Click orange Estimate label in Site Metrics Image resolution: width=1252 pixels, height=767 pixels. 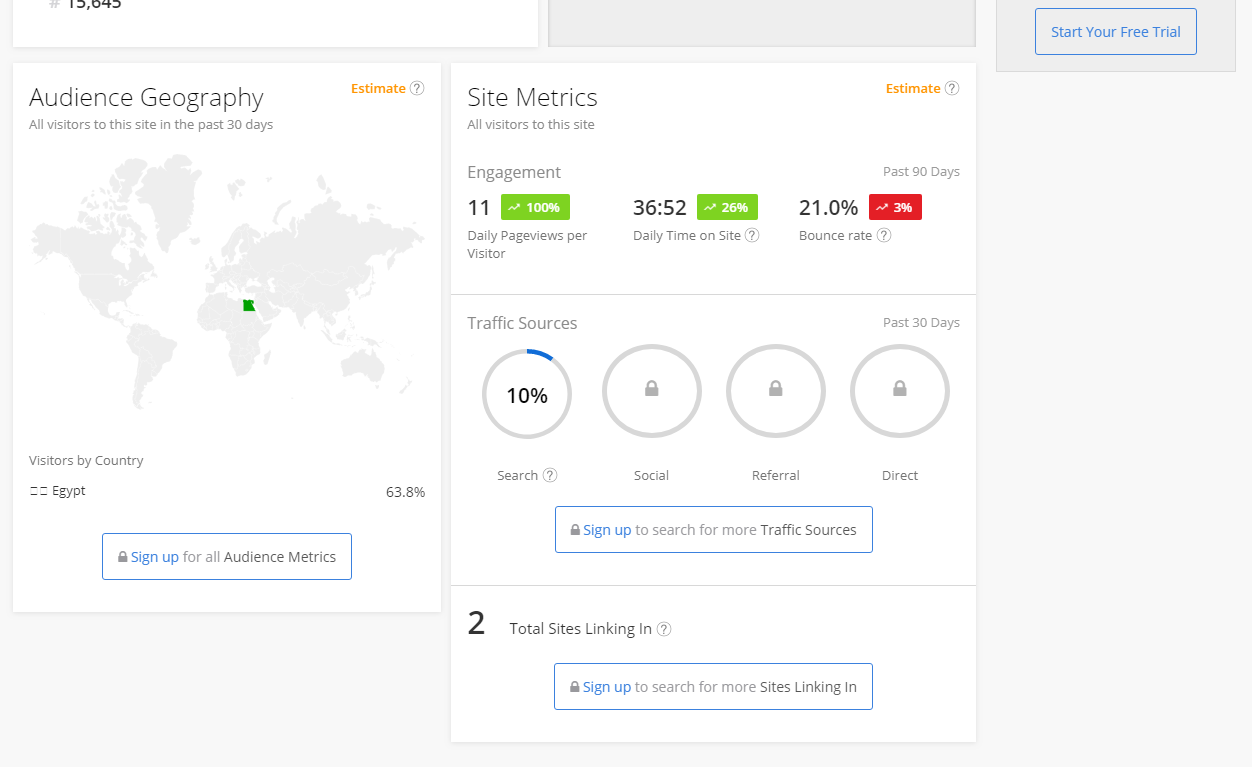click(x=912, y=88)
